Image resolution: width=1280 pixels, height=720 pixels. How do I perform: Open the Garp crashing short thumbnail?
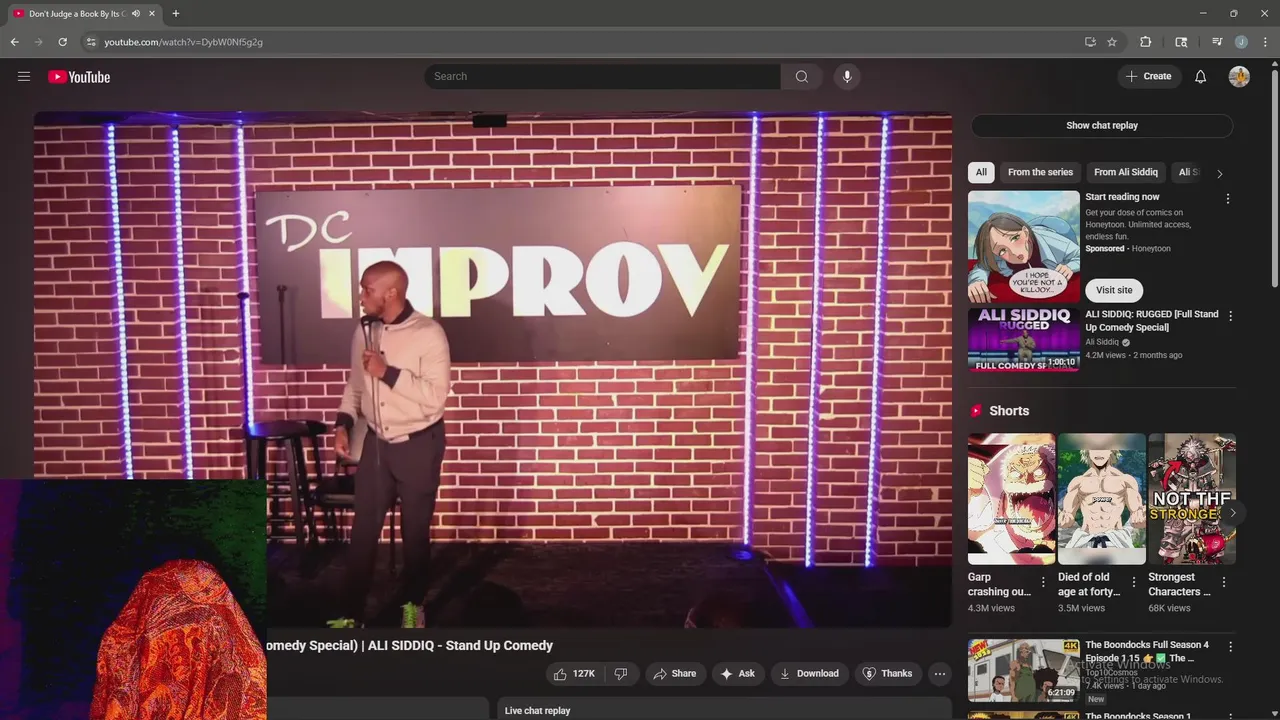[1011, 499]
